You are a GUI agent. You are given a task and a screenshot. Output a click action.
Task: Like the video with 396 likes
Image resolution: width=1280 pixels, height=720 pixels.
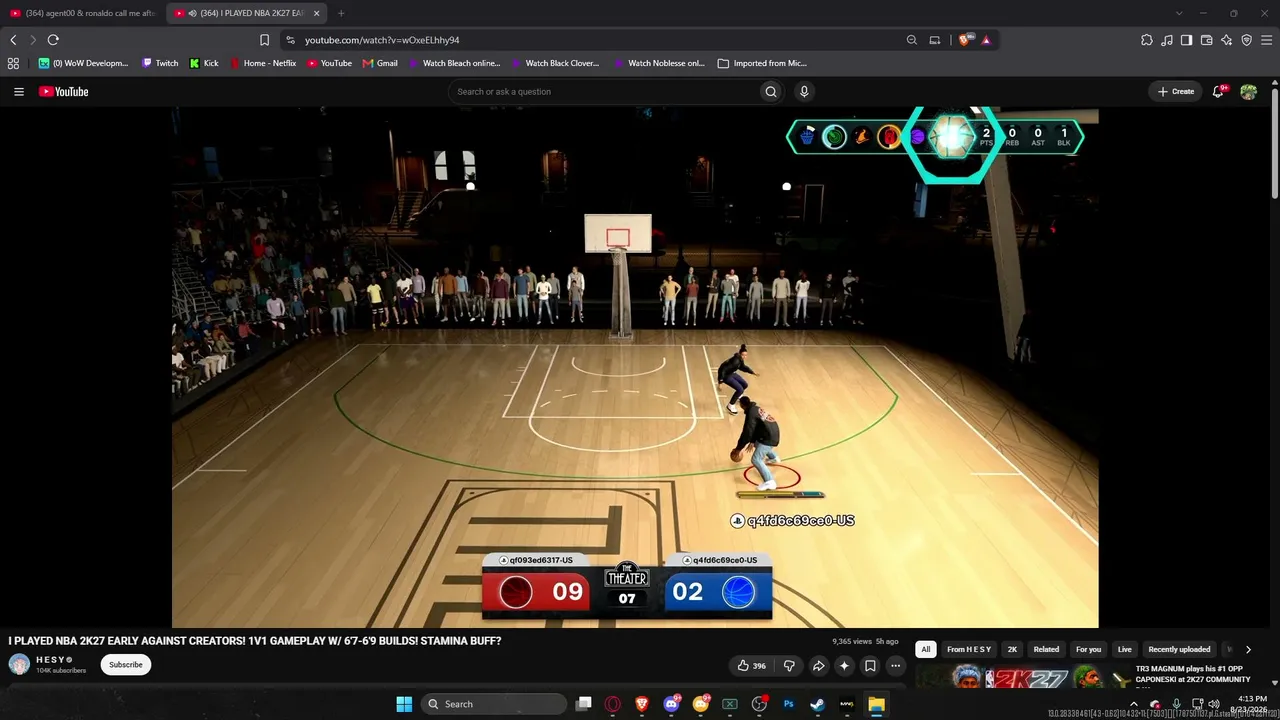[752, 666]
